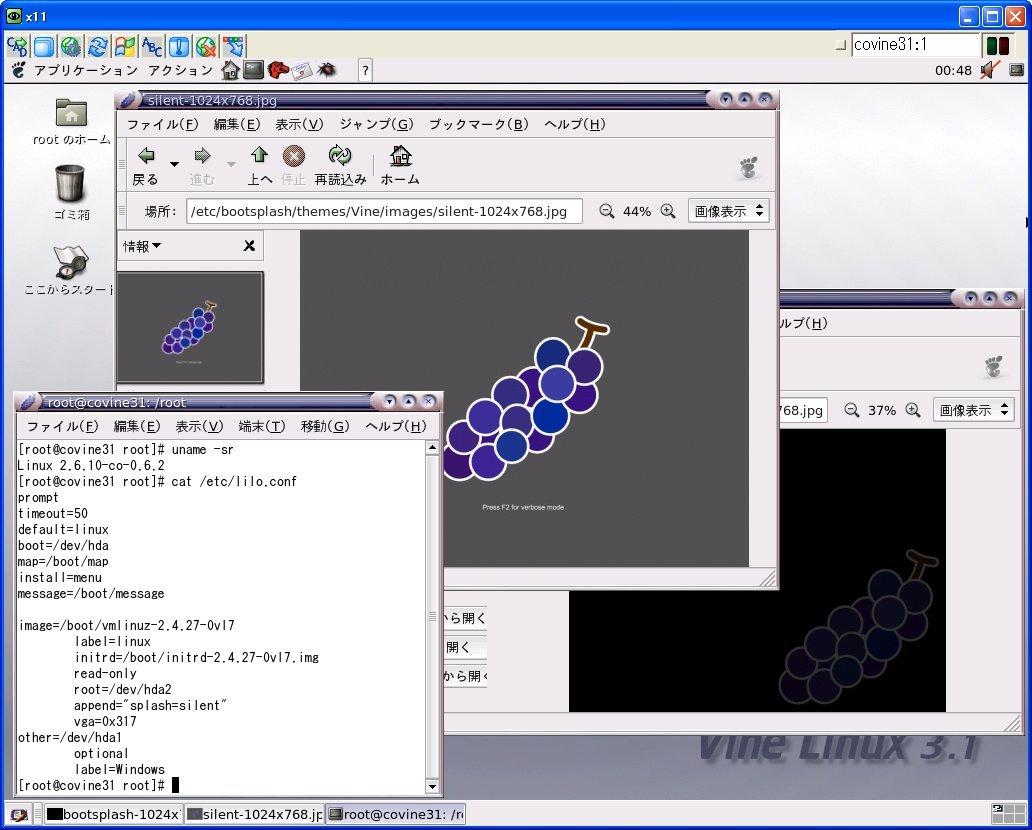Click the terminal line 'vga=0x317'
This screenshot has width=1032, height=830.
(x=105, y=721)
